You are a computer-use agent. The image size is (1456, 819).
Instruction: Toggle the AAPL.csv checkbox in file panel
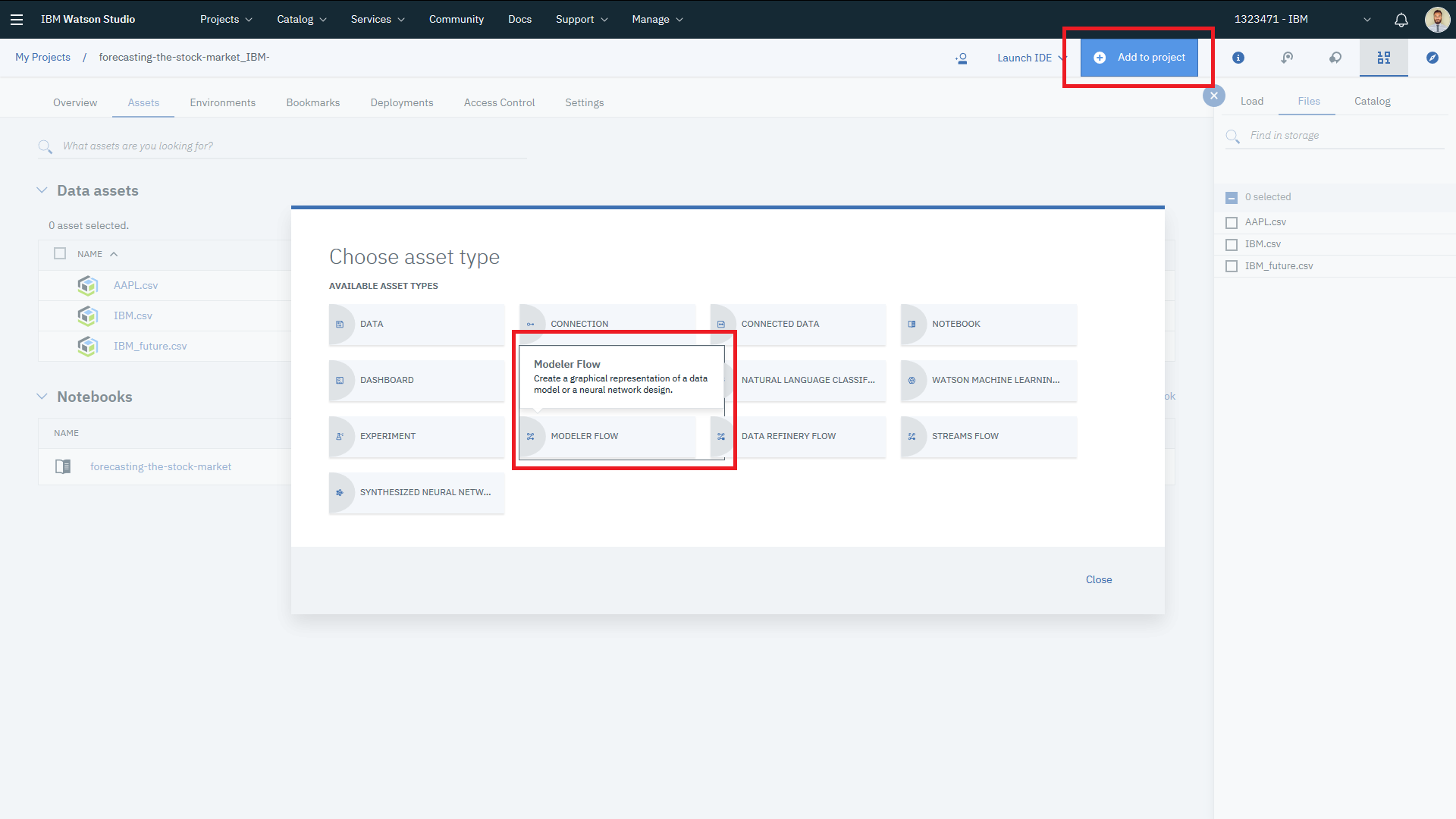(1232, 222)
